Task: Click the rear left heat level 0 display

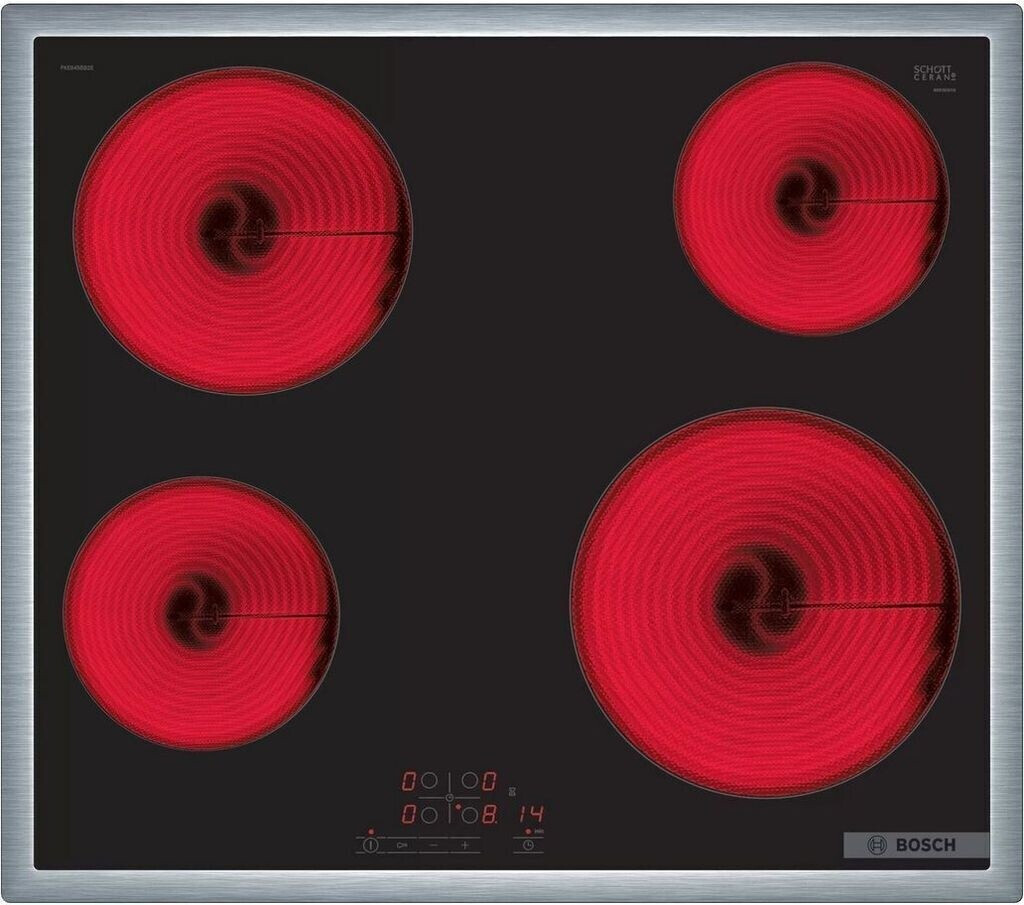Action: [410, 780]
